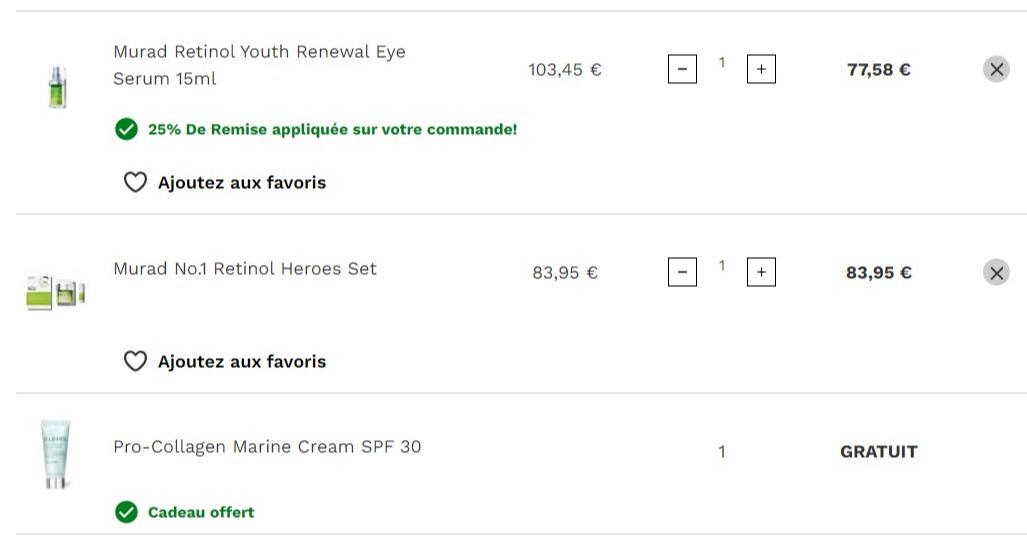Click Ajoutez aux favoris text for Eye Serum
The height and width of the screenshot is (541, 1027).
tap(242, 182)
